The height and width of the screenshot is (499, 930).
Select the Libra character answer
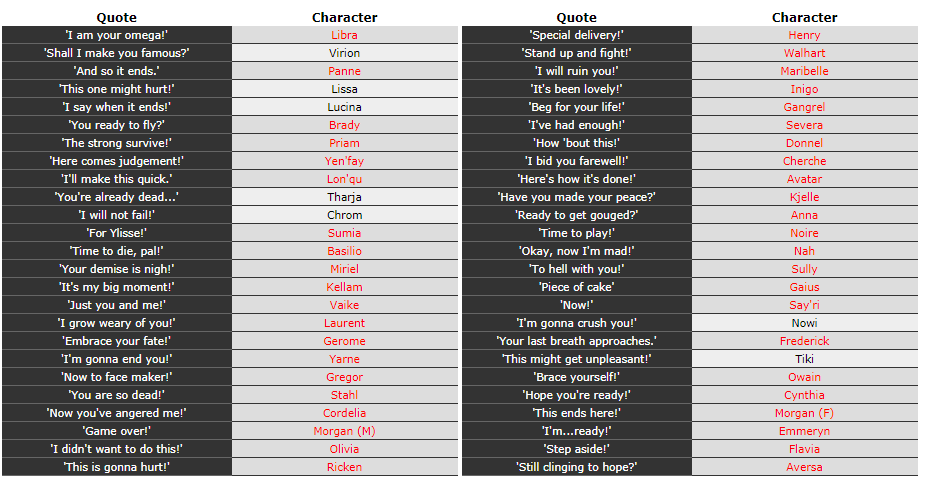pyautogui.click(x=345, y=35)
